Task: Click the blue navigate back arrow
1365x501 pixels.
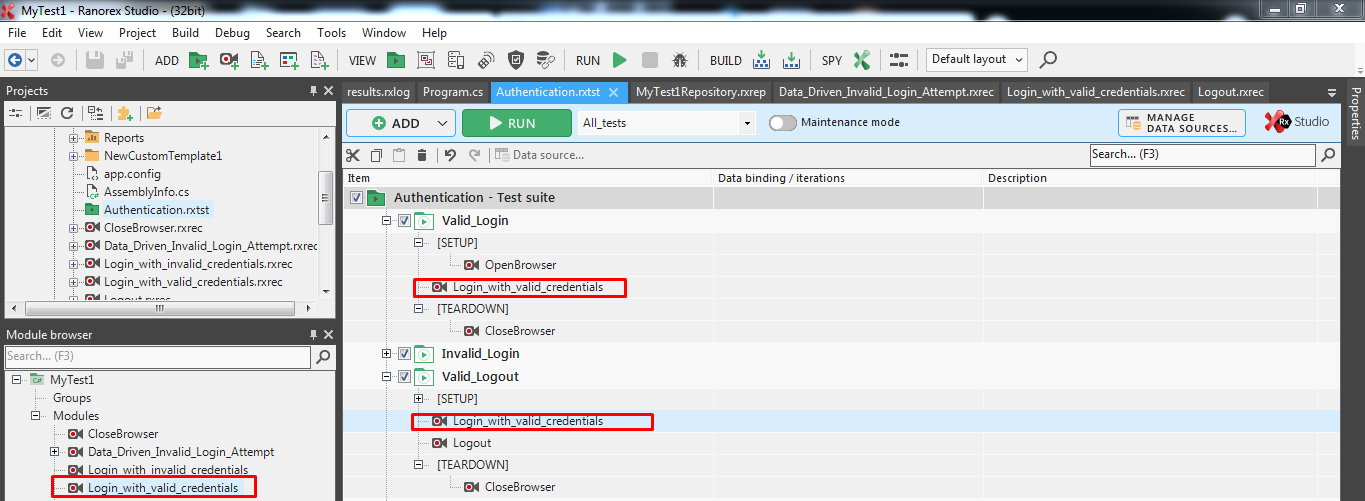Action: pos(15,60)
